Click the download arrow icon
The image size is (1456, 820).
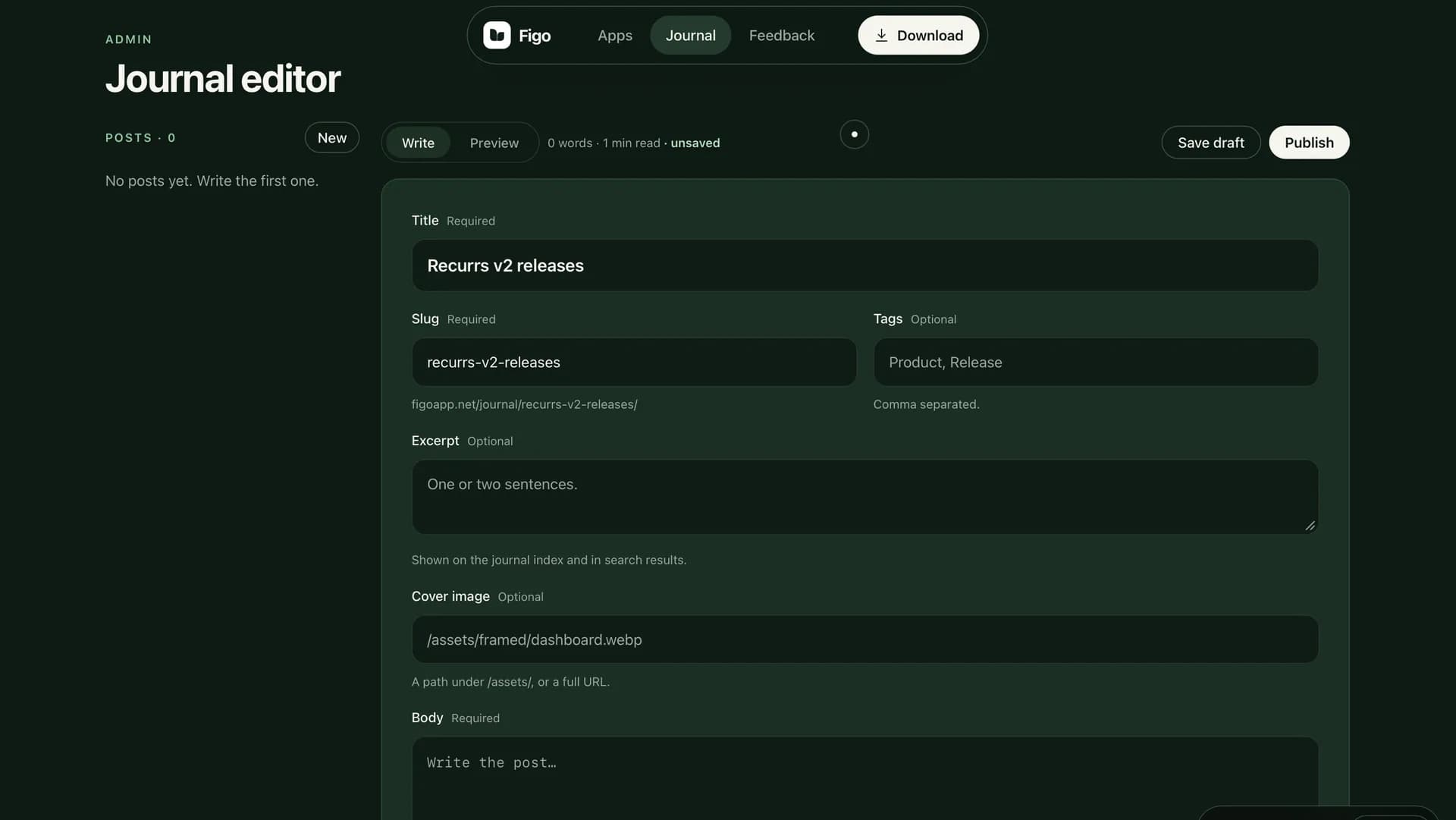point(881,36)
